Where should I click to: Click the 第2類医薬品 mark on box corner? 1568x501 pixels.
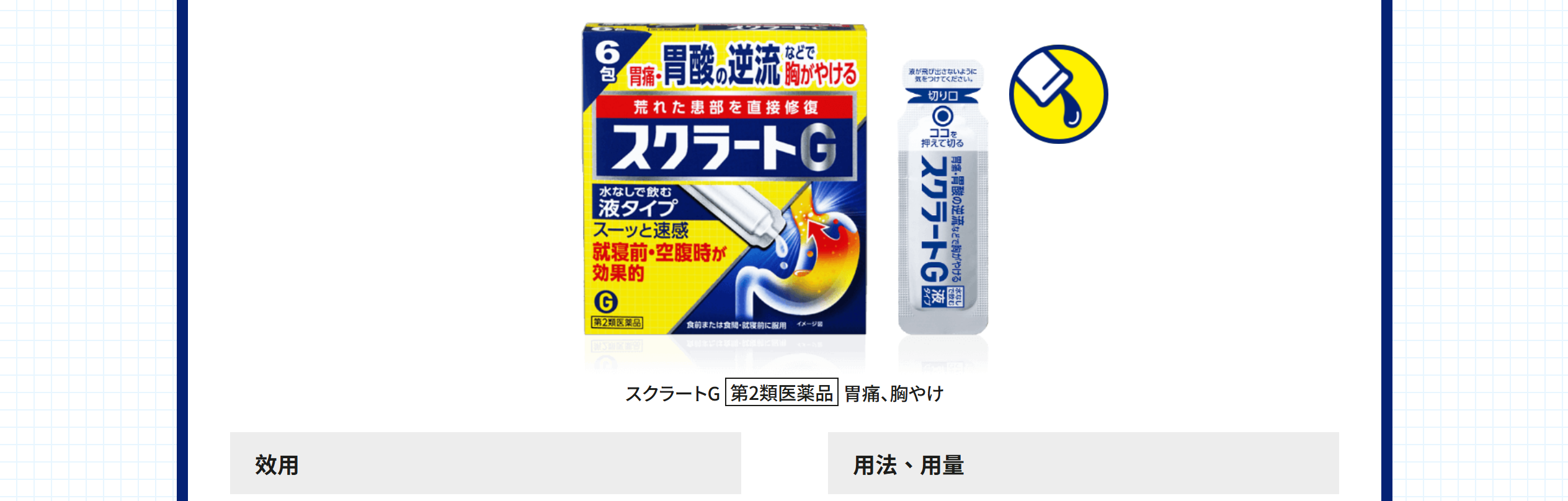pos(617,322)
